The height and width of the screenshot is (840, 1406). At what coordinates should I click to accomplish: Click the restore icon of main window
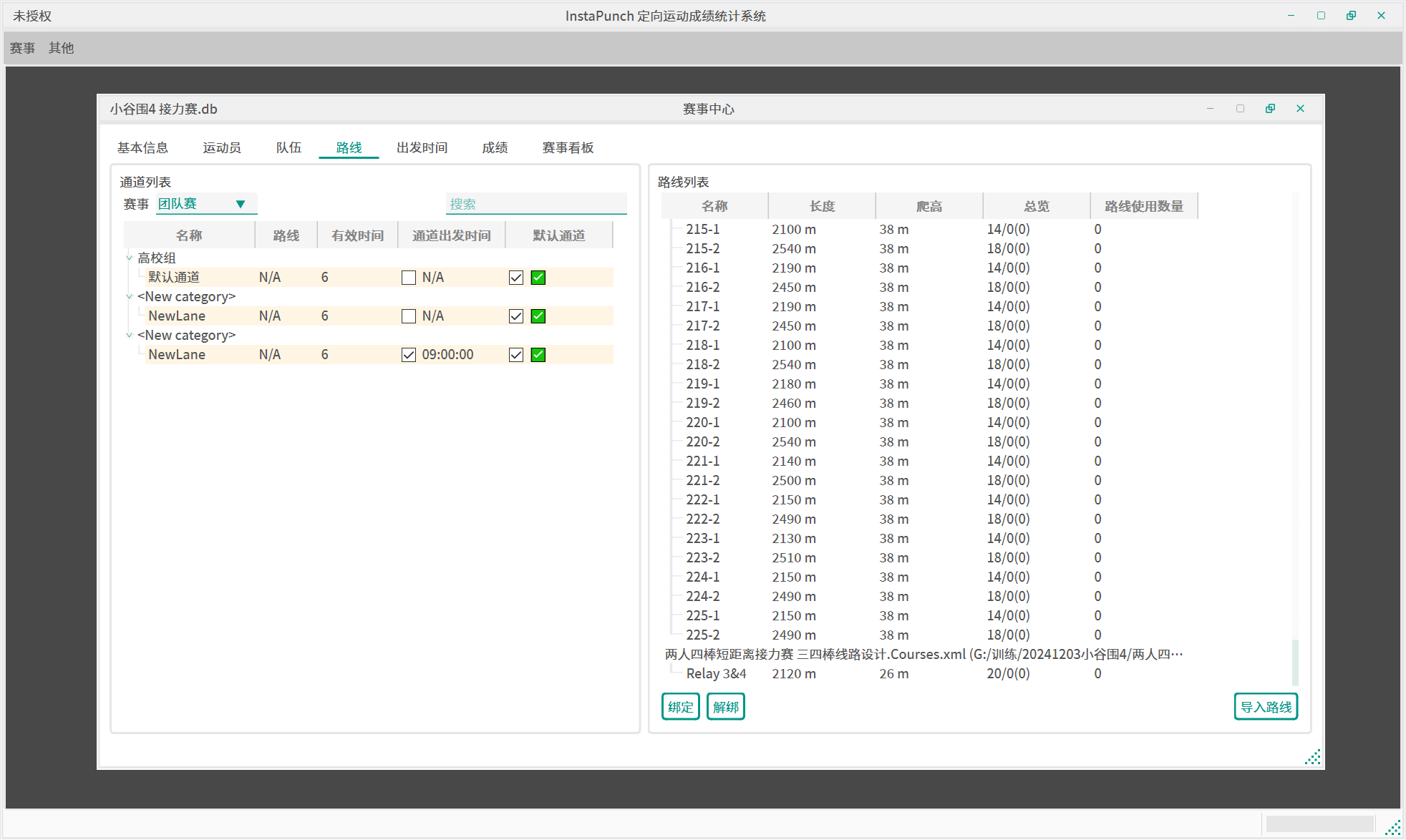click(1351, 16)
